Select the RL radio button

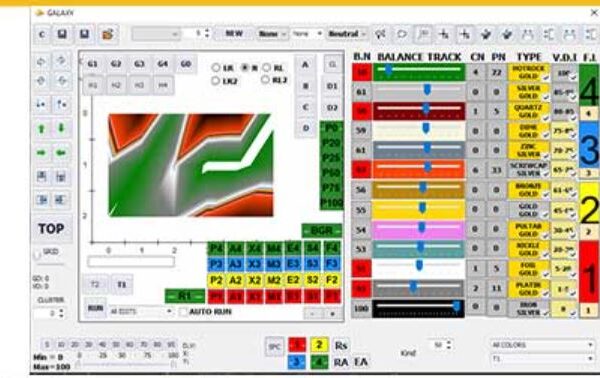coord(267,68)
